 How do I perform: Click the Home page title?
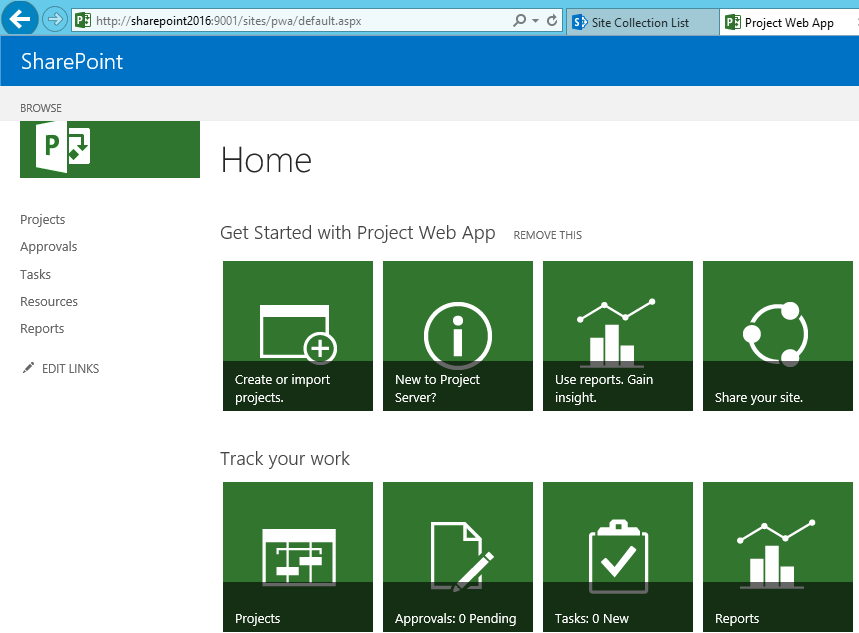click(x=266, y=161)
